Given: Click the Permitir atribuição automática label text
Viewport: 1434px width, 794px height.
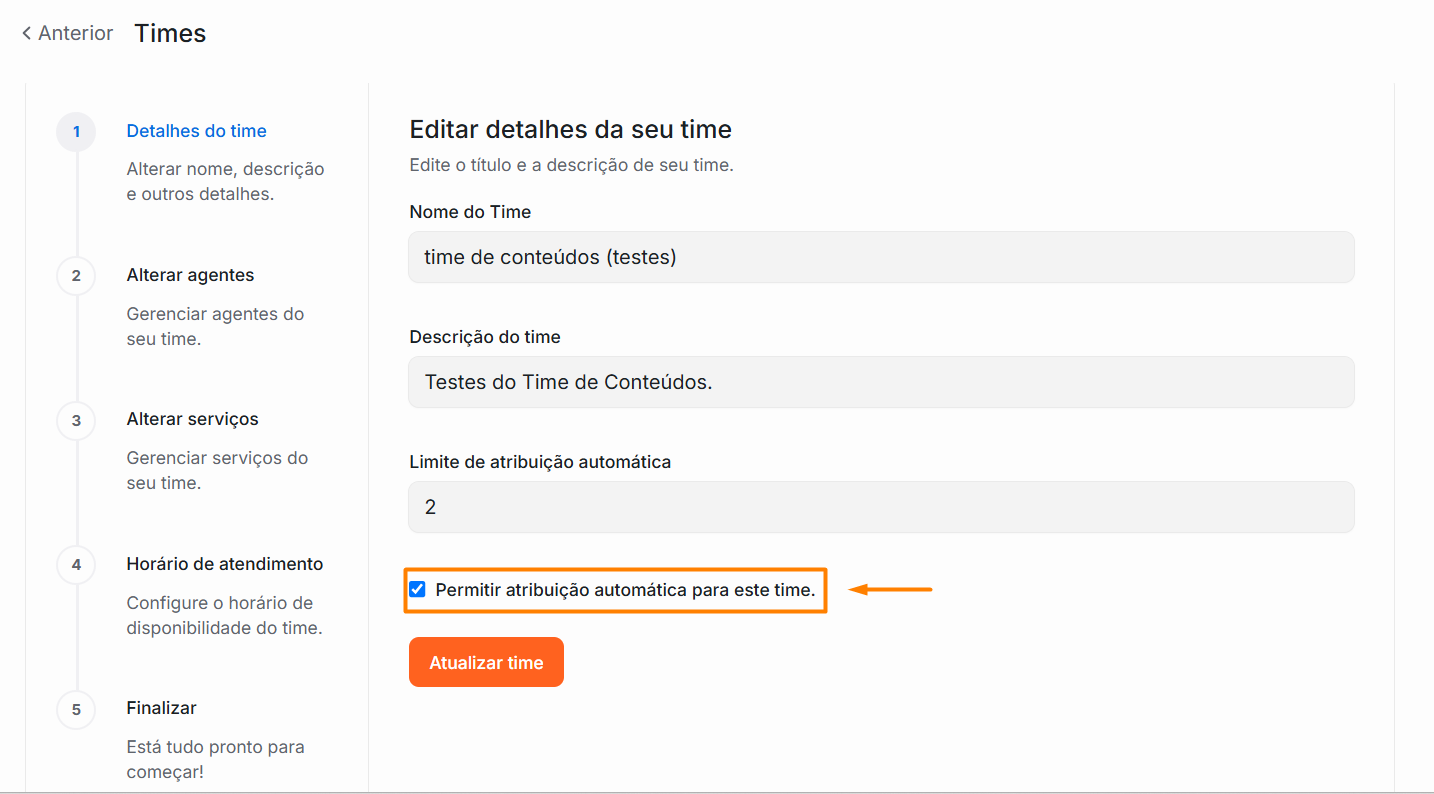Looking at the screenshot, I should point(626,590).
